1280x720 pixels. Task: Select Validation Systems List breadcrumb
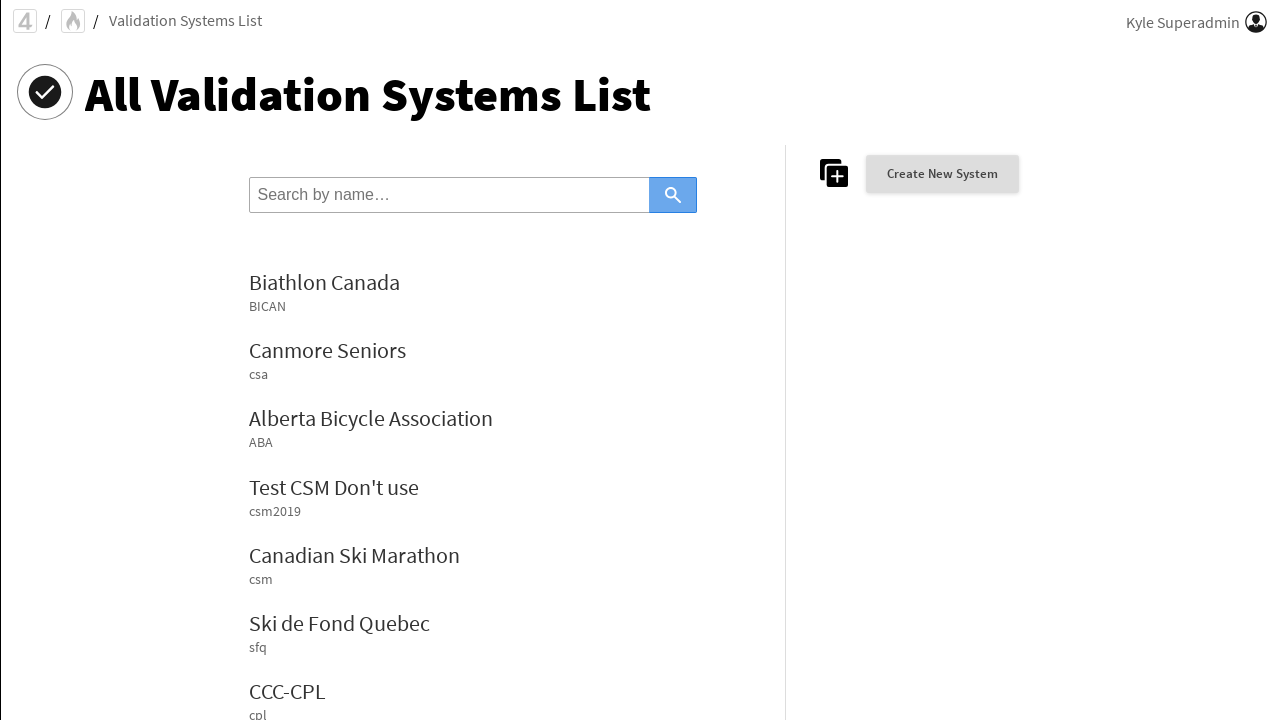click(185, 21)
